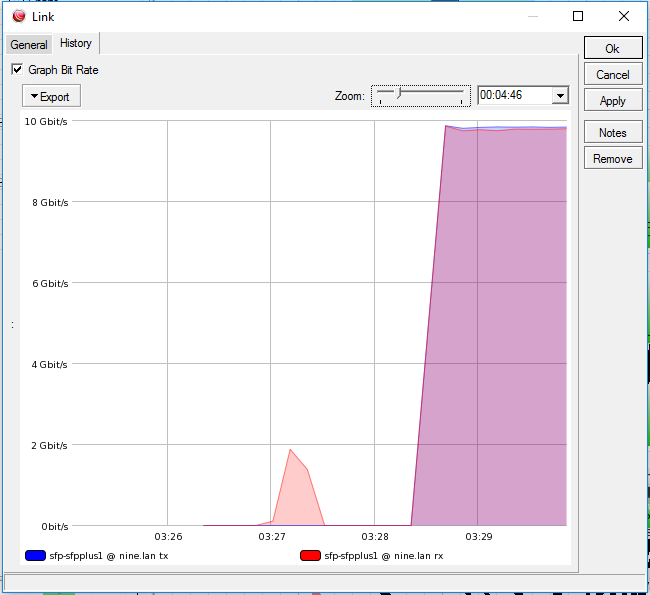Click the 2 Gbit/s axis label

(x=49, y=445)
